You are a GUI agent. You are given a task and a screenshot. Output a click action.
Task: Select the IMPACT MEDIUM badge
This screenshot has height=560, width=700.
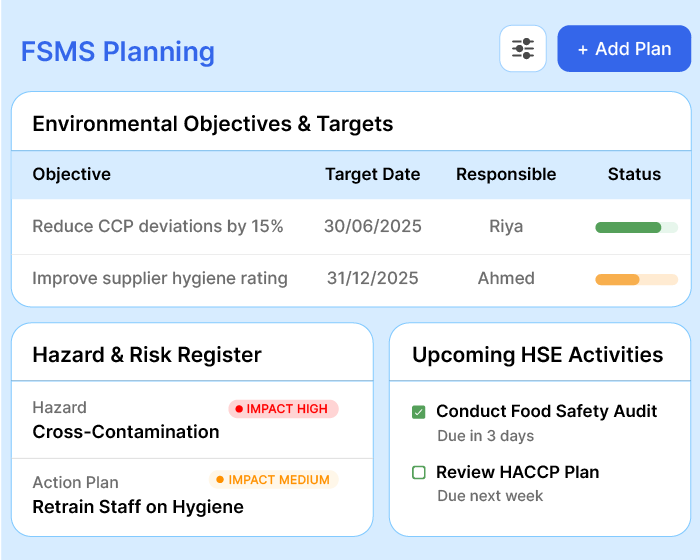273,480
